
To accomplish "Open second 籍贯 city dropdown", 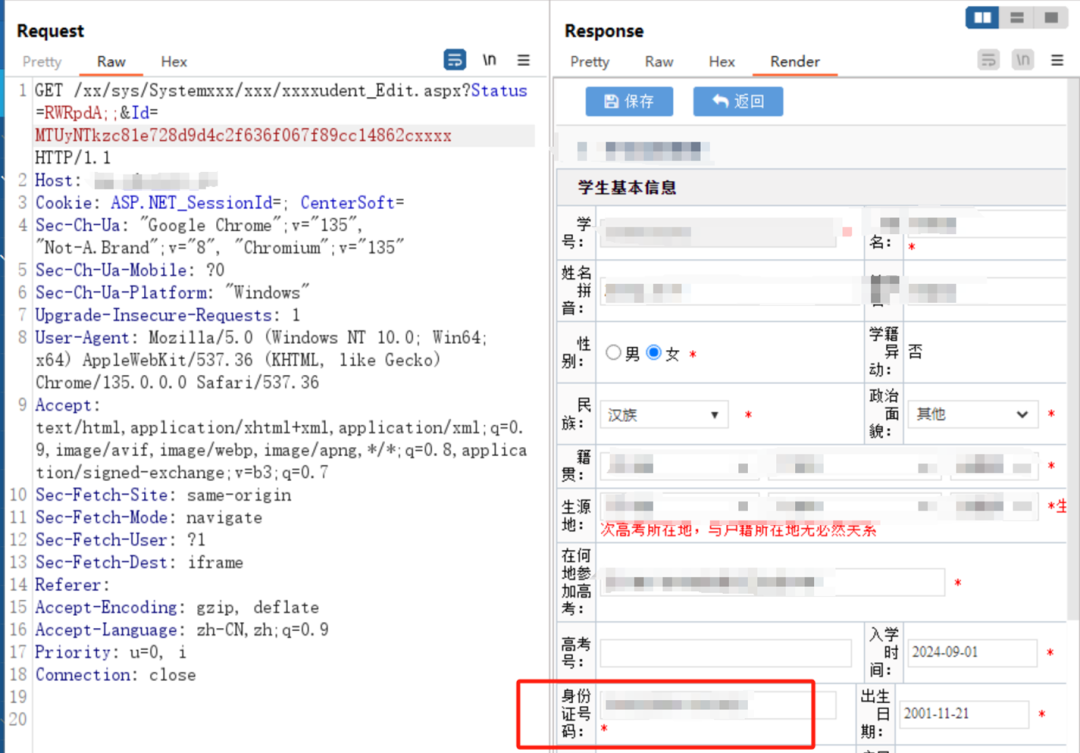I will [x=853, y=467].
